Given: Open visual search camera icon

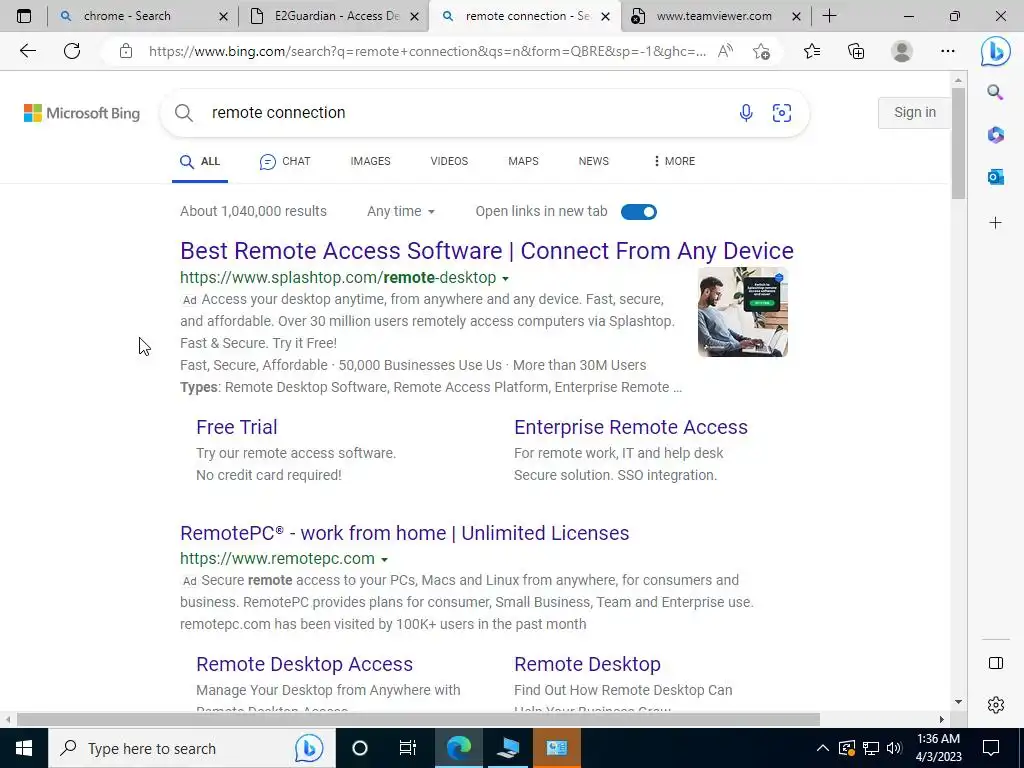Looking at the screenshot, I should (x=782, y=113).
